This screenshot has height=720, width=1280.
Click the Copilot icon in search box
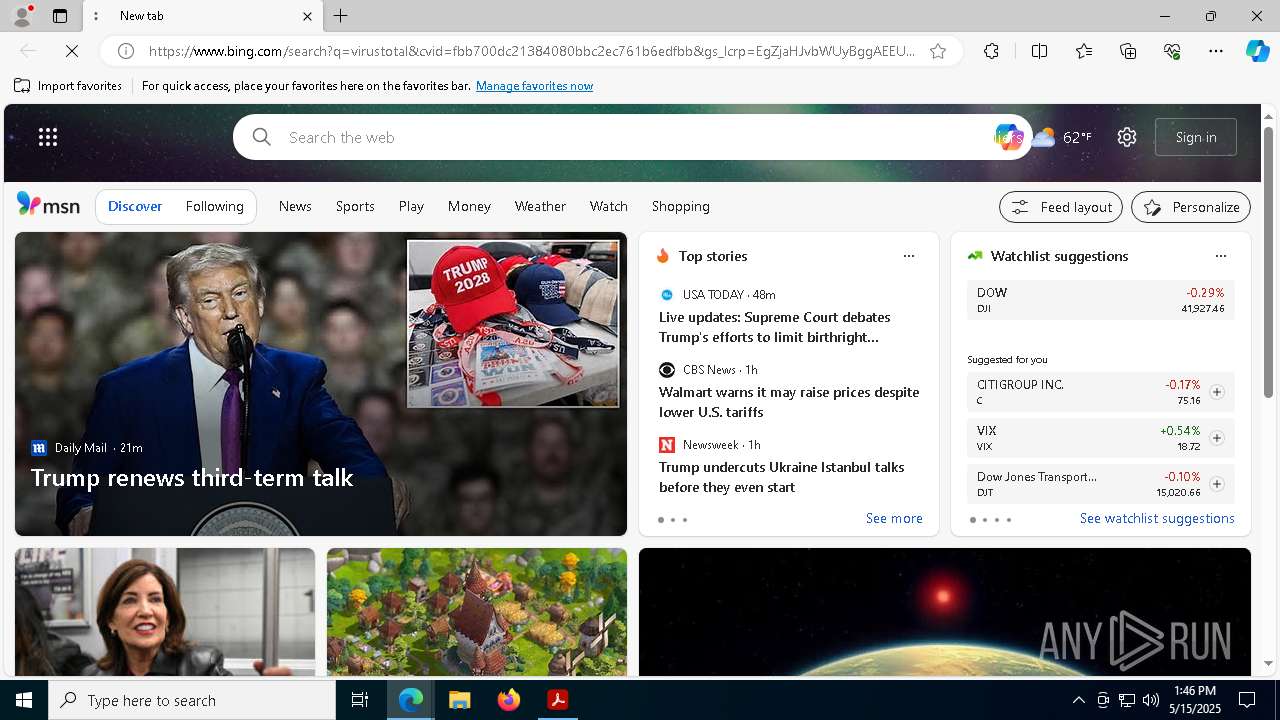(1008, 137)
